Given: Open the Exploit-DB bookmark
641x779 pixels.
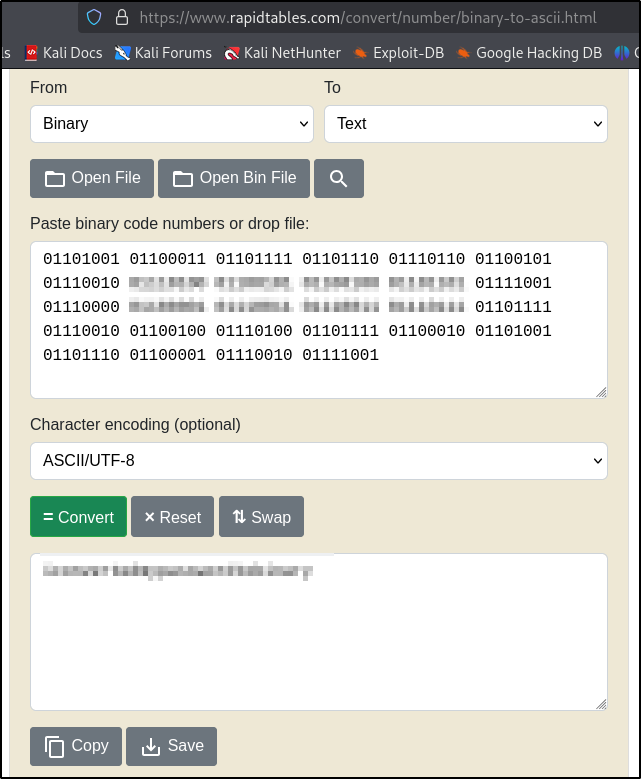Looking at the screenshot, I should click(398, 53).
